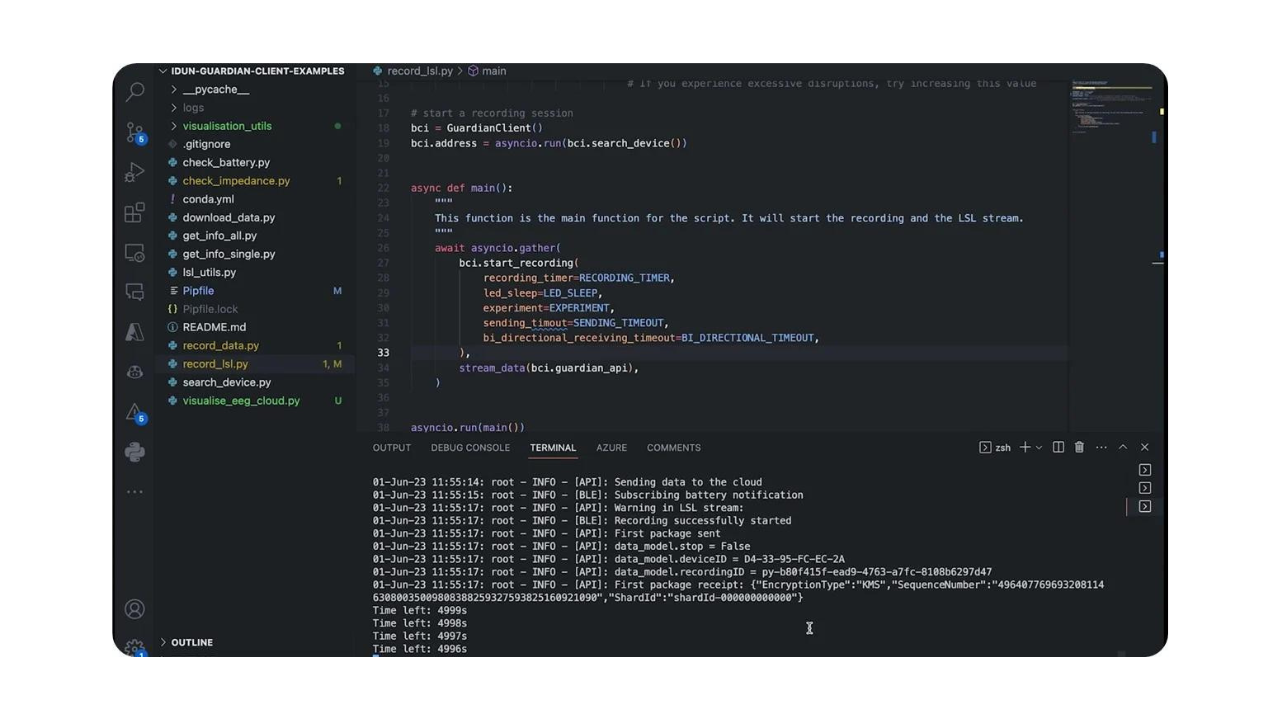Screen dimensions: 1280x720
Task: Open the launch profile dropdown beside plus
Action: coord(1039,447)
